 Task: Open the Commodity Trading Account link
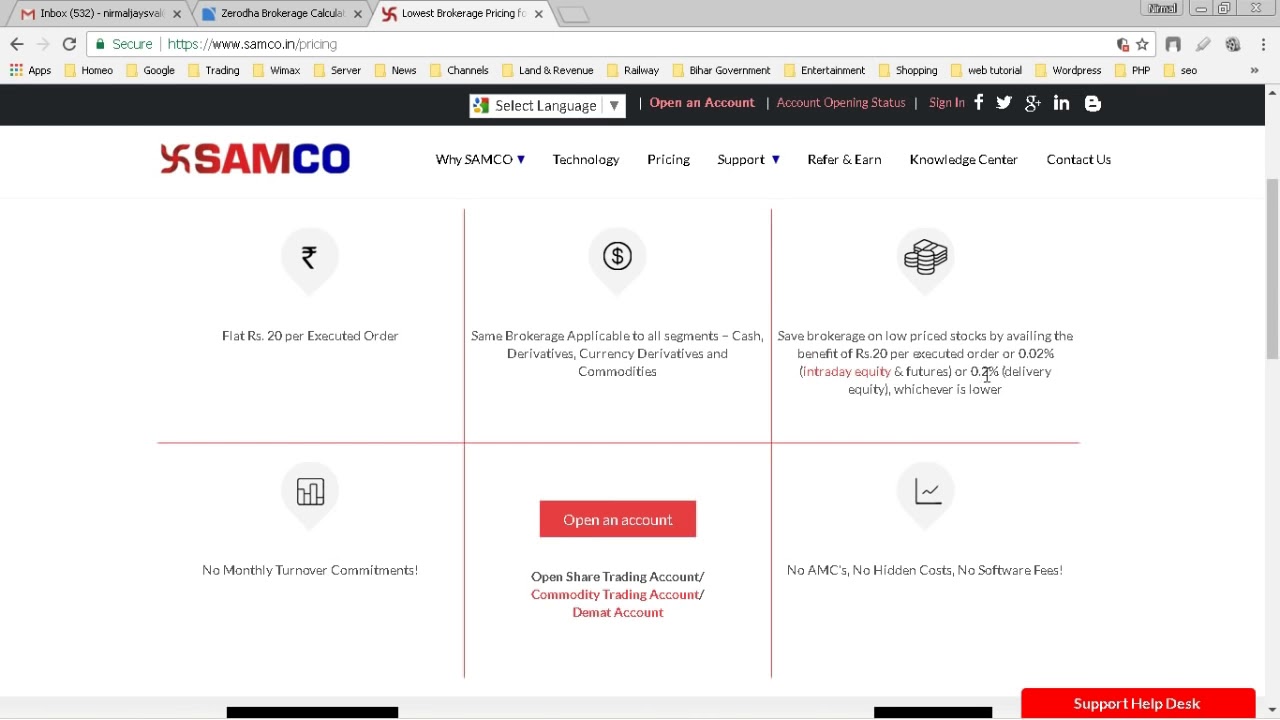point(615,594)
